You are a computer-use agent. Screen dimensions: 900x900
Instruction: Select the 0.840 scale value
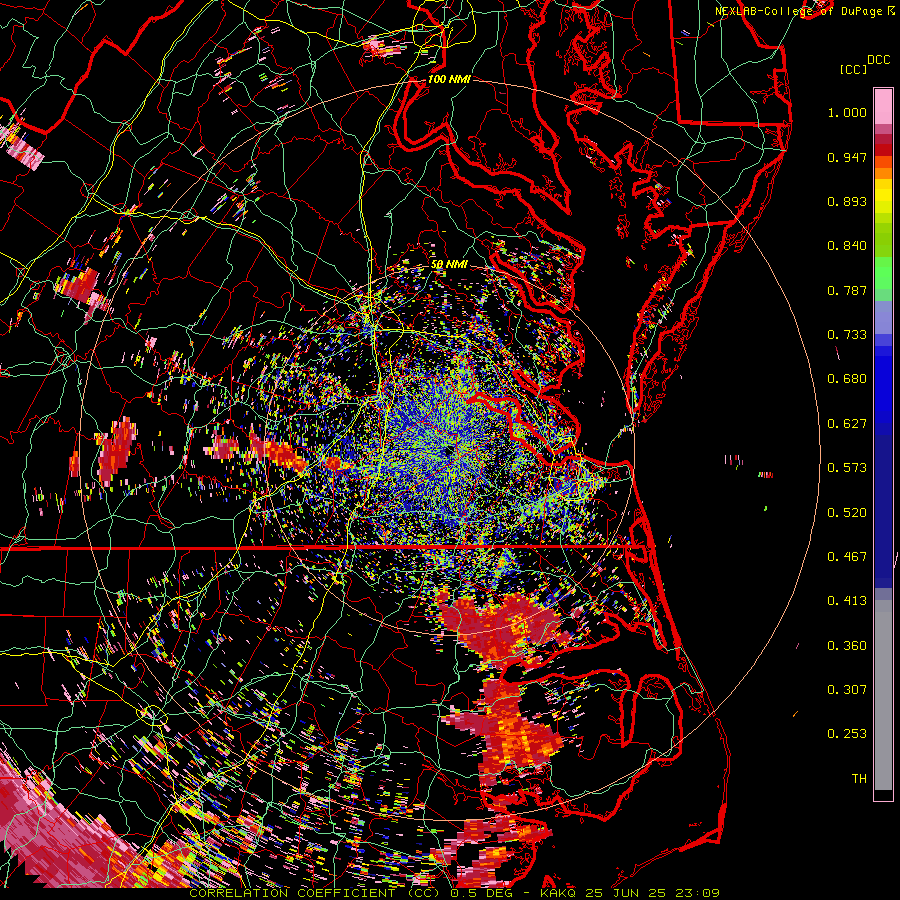[x=847, y=246]
